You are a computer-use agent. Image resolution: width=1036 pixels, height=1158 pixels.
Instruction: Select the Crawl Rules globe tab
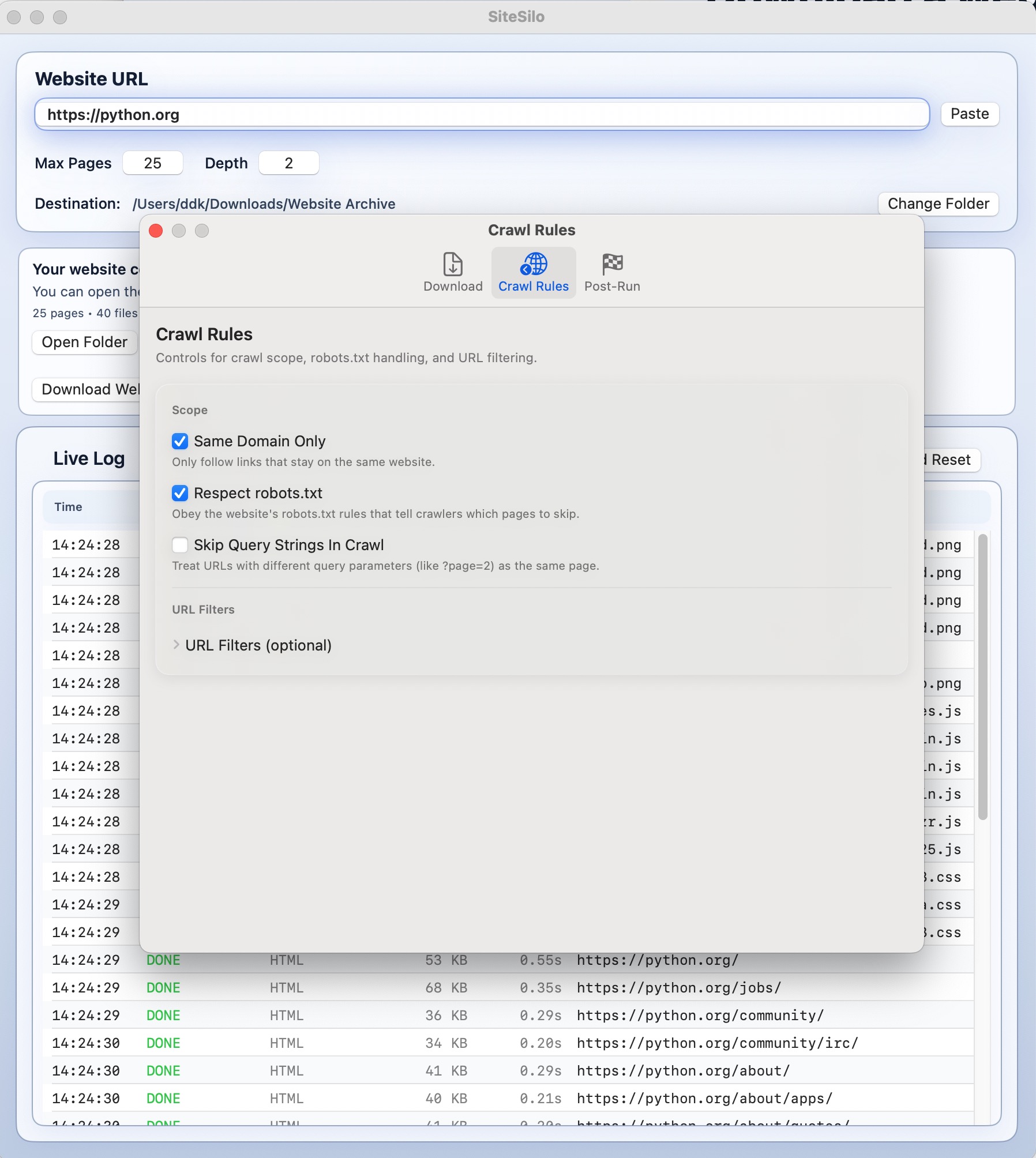click(x=534, y=273)
